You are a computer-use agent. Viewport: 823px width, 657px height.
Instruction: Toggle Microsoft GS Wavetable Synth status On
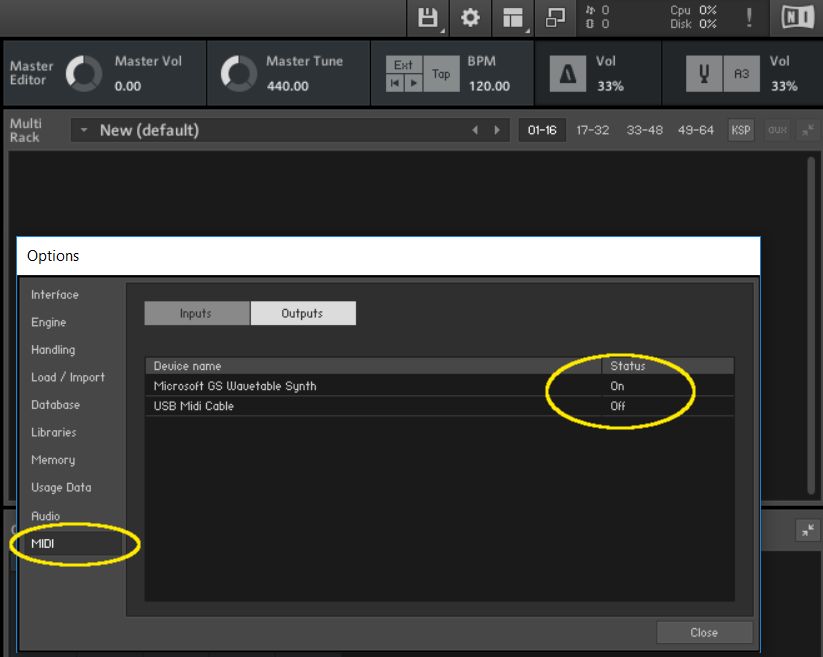pyautogui.click(x=617, y=386)
